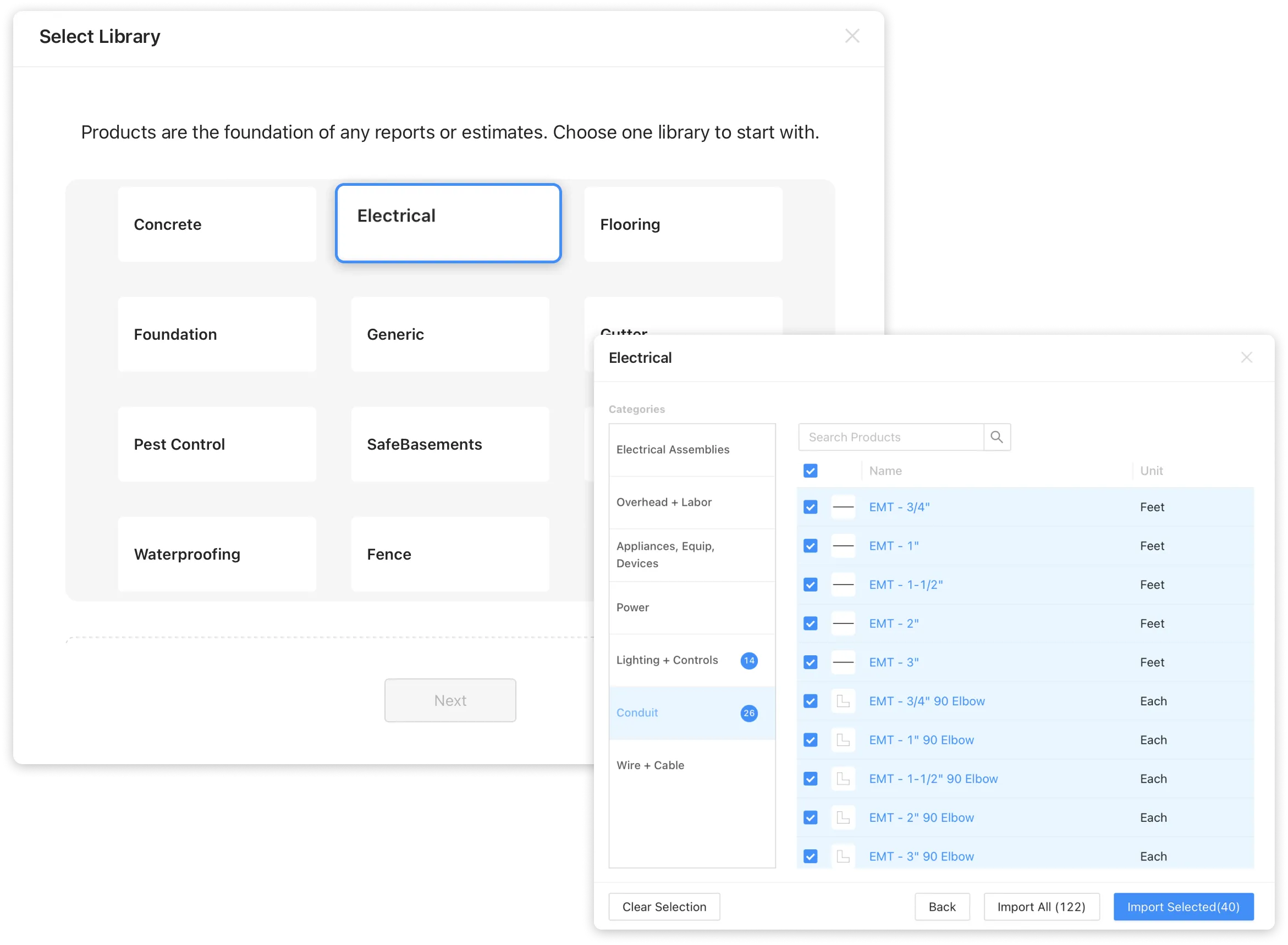Screen dimensions: 1288x945
Task: Focus the Search Products field
Action: [x=890, y=437]
